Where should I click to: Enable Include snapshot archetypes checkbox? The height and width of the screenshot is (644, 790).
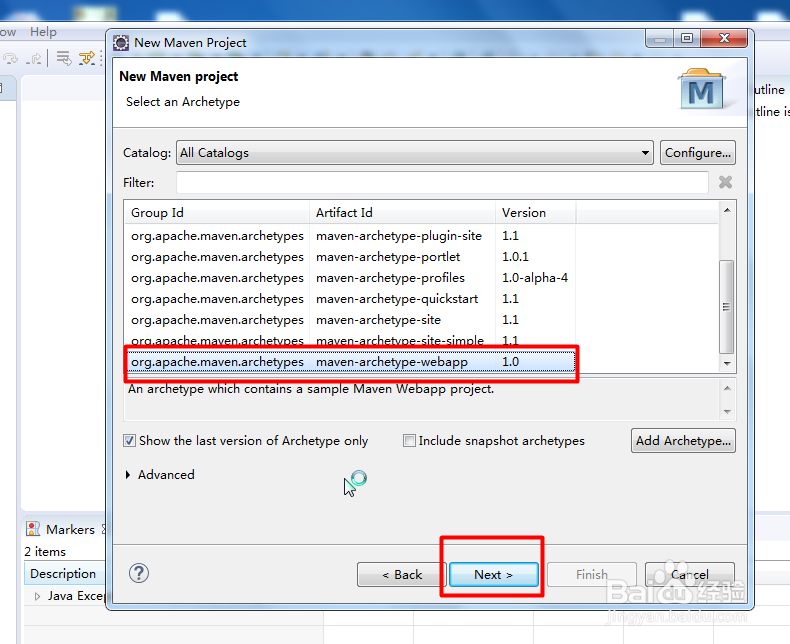pos(409,441)
